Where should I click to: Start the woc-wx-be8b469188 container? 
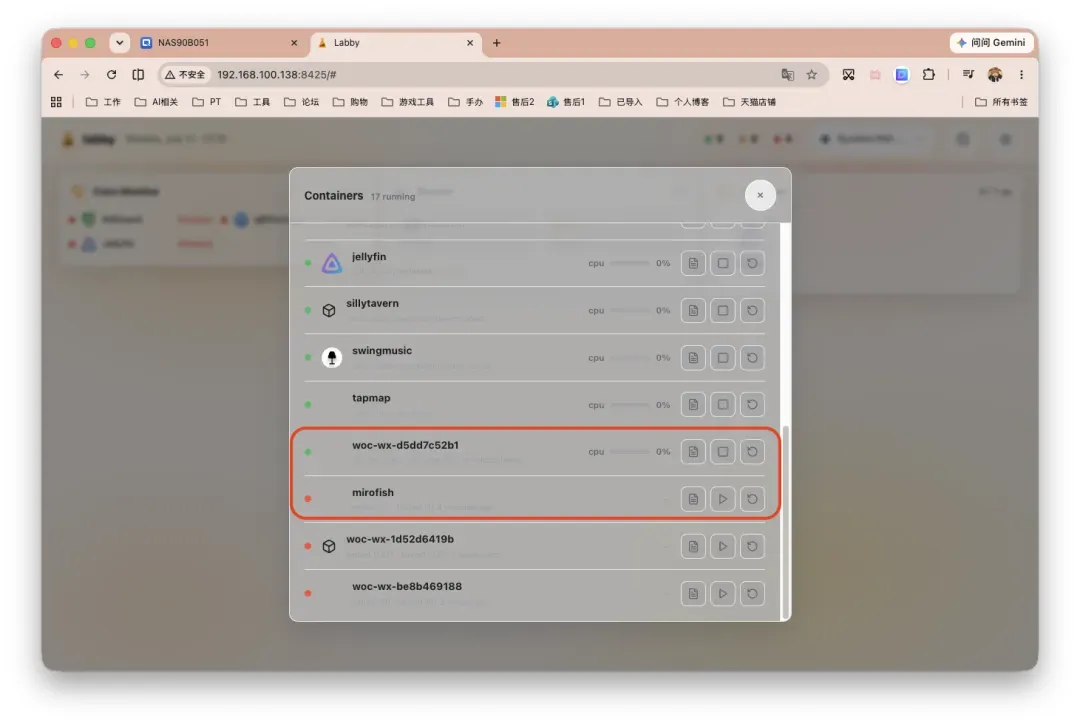pos(723,593)
